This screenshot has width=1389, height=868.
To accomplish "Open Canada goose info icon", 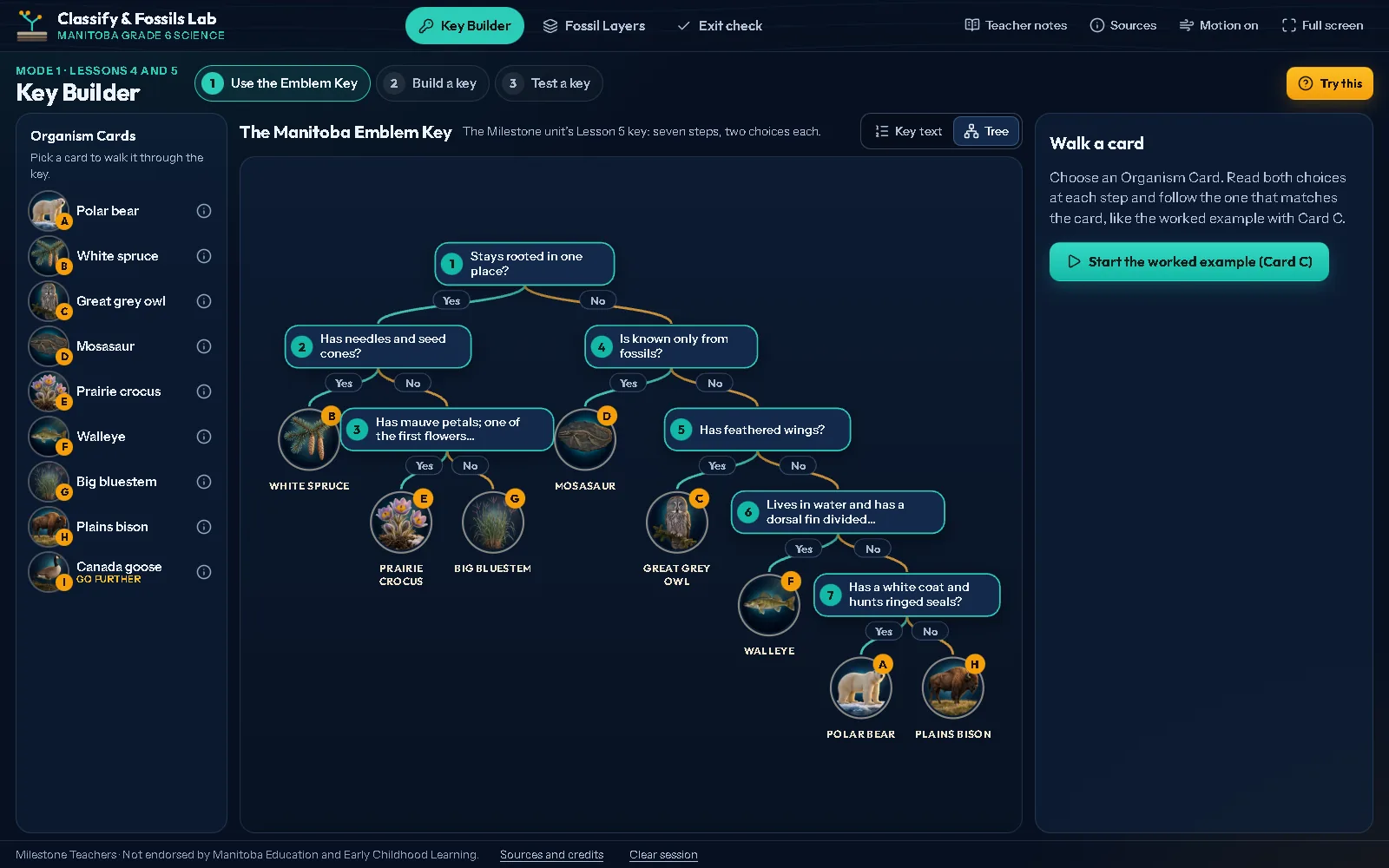I will coord(204,572).
